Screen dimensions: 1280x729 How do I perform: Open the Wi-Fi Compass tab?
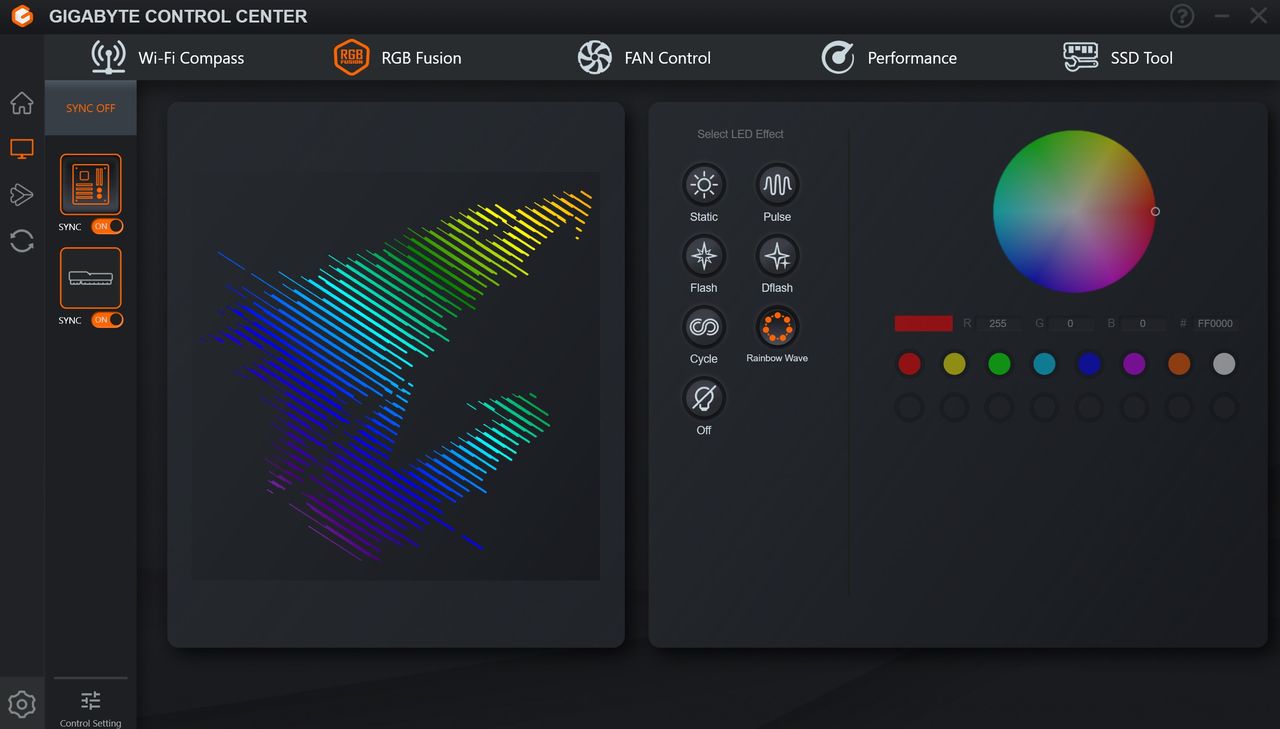click(x=167, y=58)
